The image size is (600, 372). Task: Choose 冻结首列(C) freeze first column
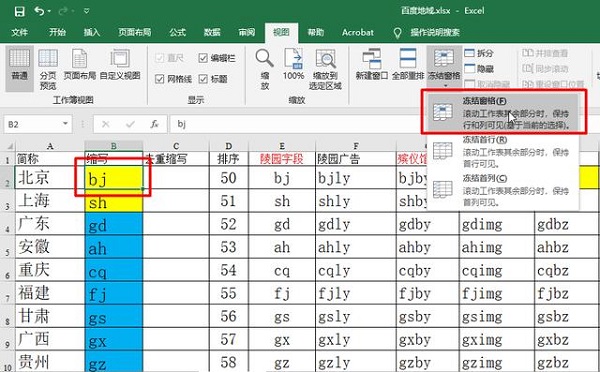(x=503, y=190)
